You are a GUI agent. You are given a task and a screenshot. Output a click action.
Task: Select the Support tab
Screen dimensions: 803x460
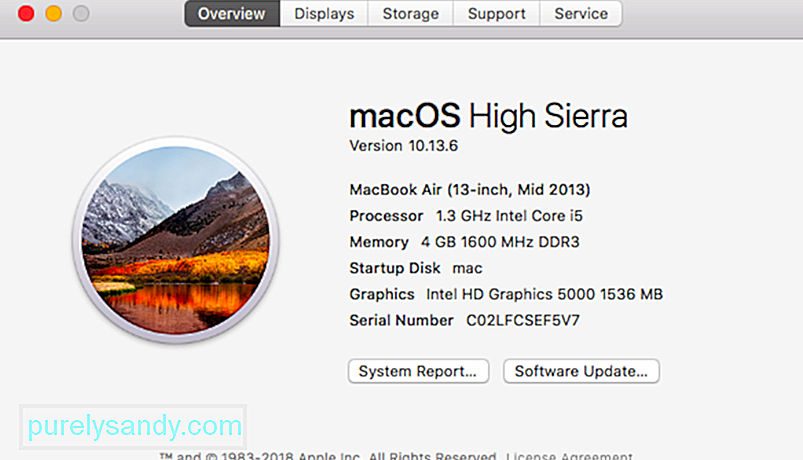pyautogui.click(x=496, y=14)
